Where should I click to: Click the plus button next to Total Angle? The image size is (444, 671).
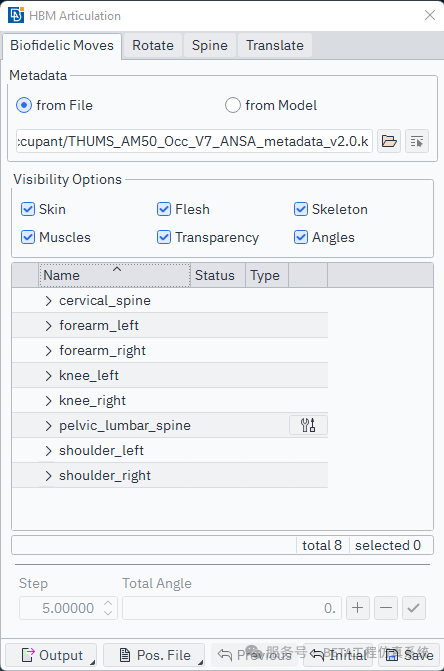[358, 608]
